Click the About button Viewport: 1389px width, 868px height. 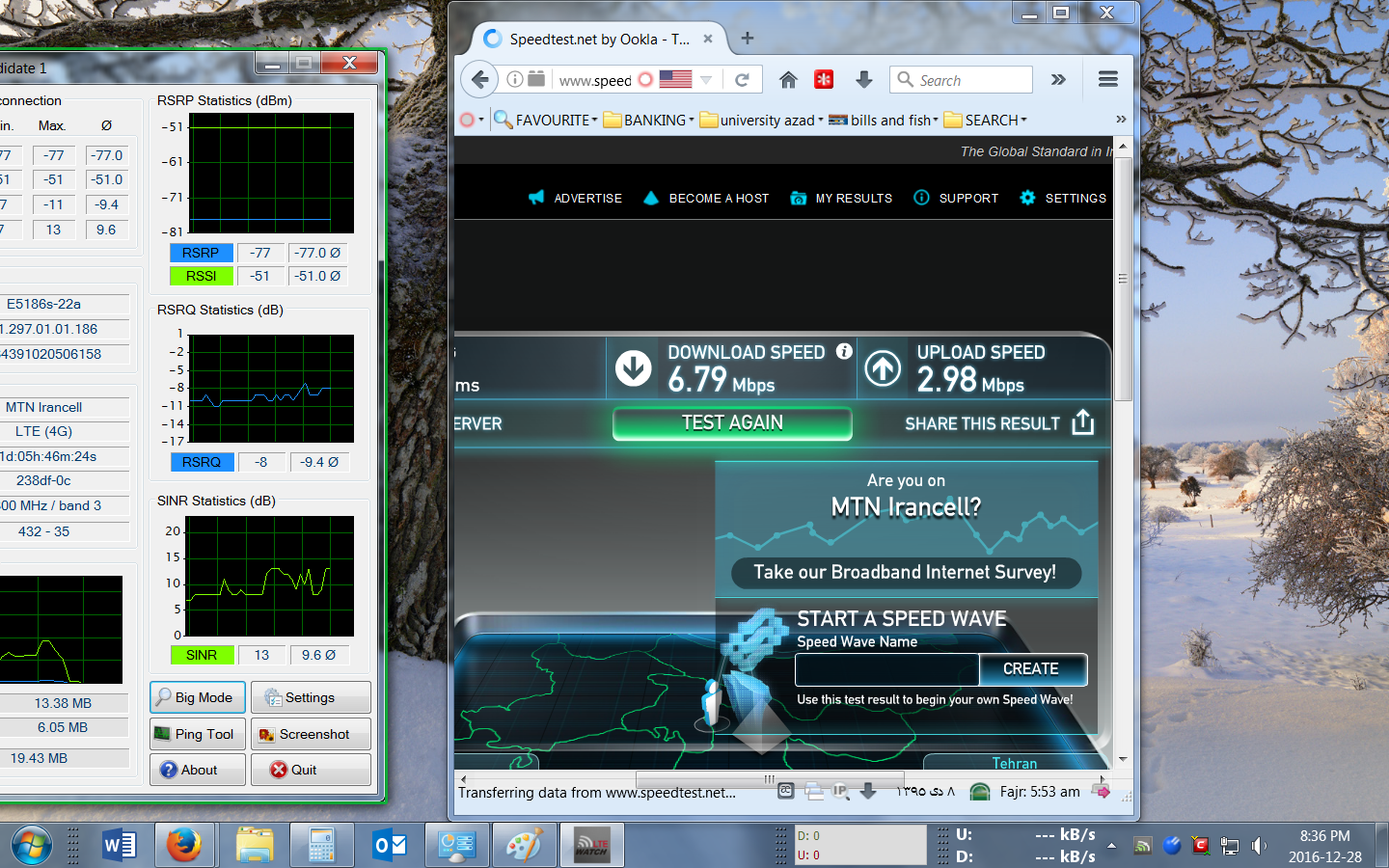click(198, 770)
